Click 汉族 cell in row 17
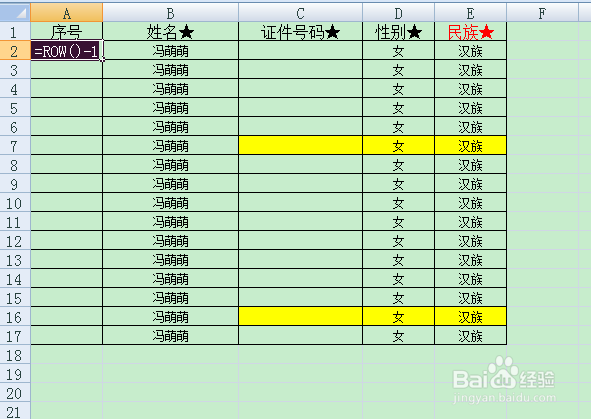Screen dimensions: 591x419 coord(470,336)
